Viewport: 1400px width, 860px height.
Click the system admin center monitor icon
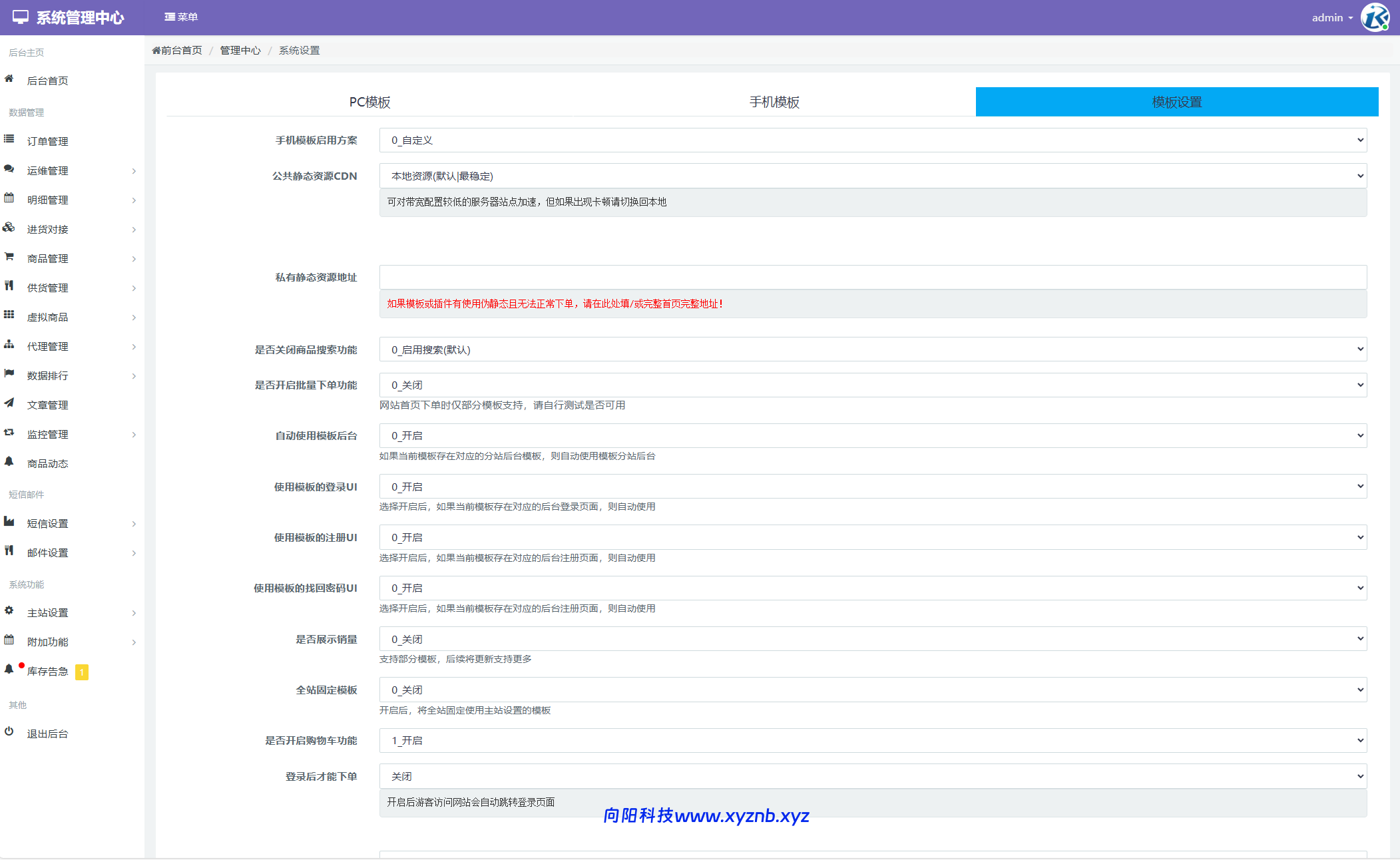click(20, 17)
